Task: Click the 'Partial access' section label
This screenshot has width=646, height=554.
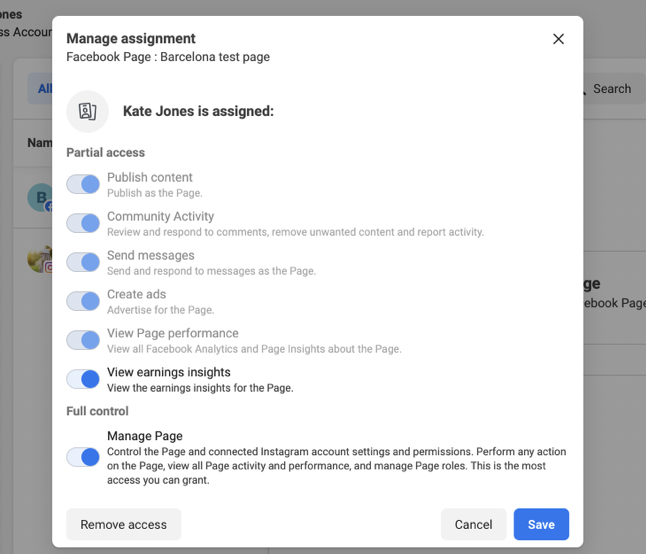Action: (x=105, y=153)
